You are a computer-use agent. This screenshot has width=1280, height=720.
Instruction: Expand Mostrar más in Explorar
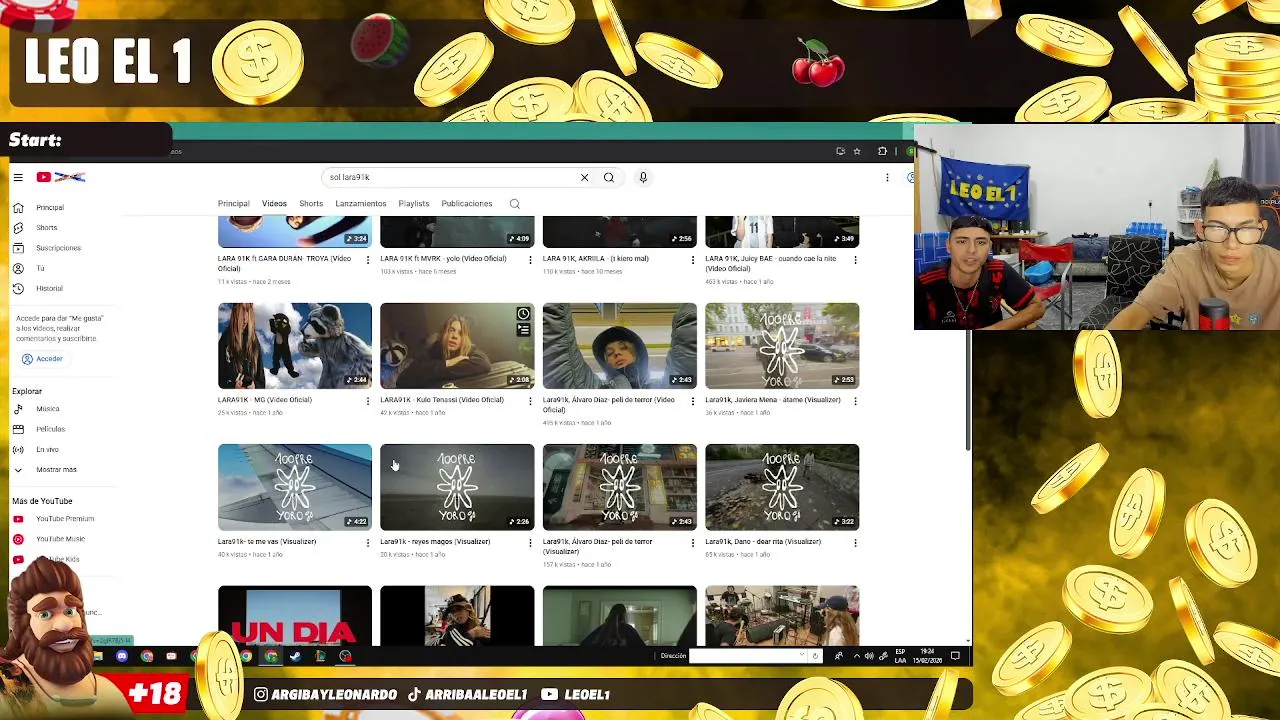56,469
